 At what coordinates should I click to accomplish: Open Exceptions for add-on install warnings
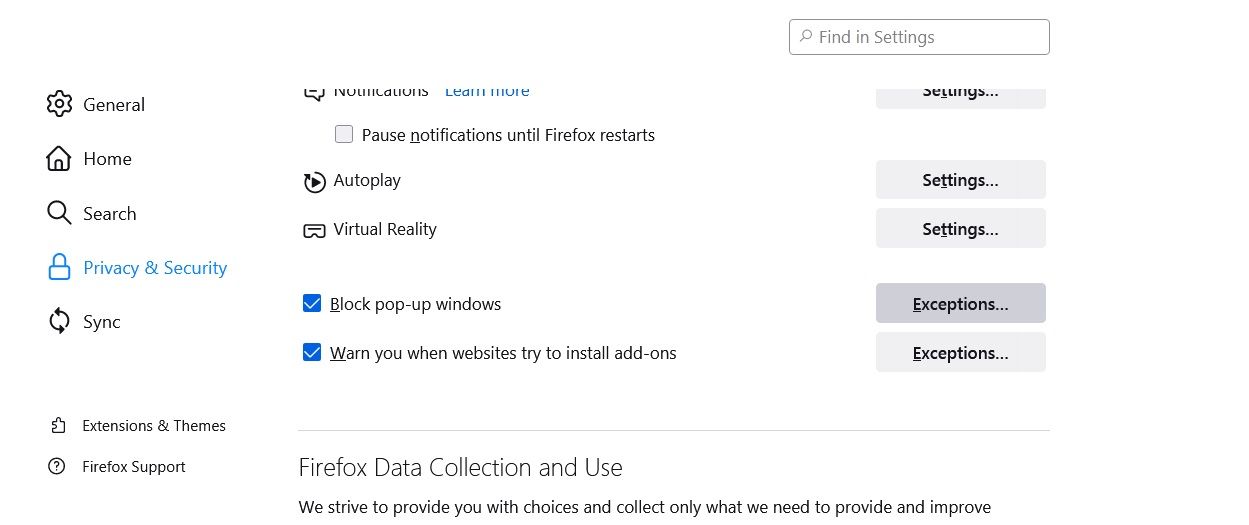(x=960, y=352)
